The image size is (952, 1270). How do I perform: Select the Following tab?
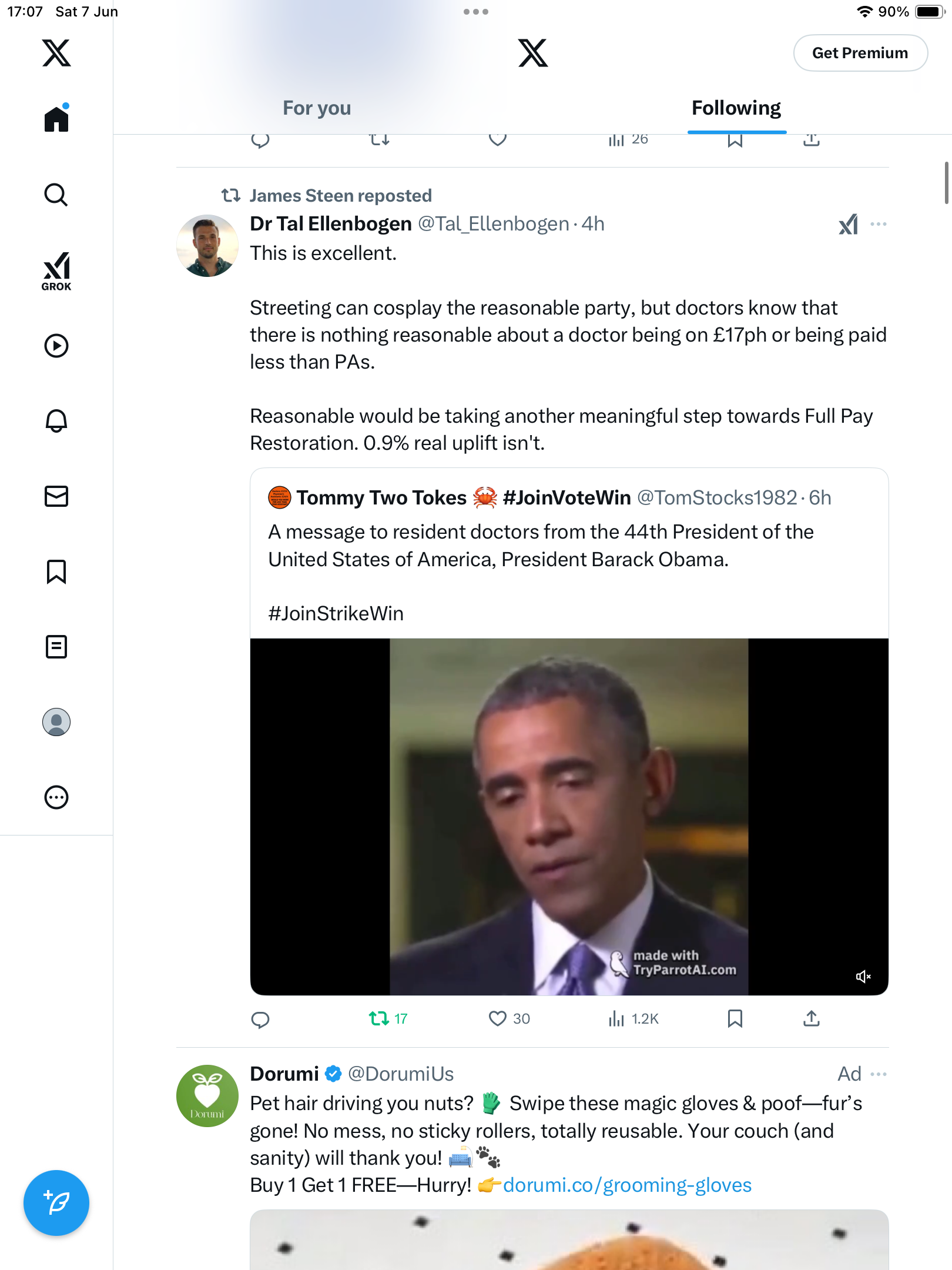736,108
